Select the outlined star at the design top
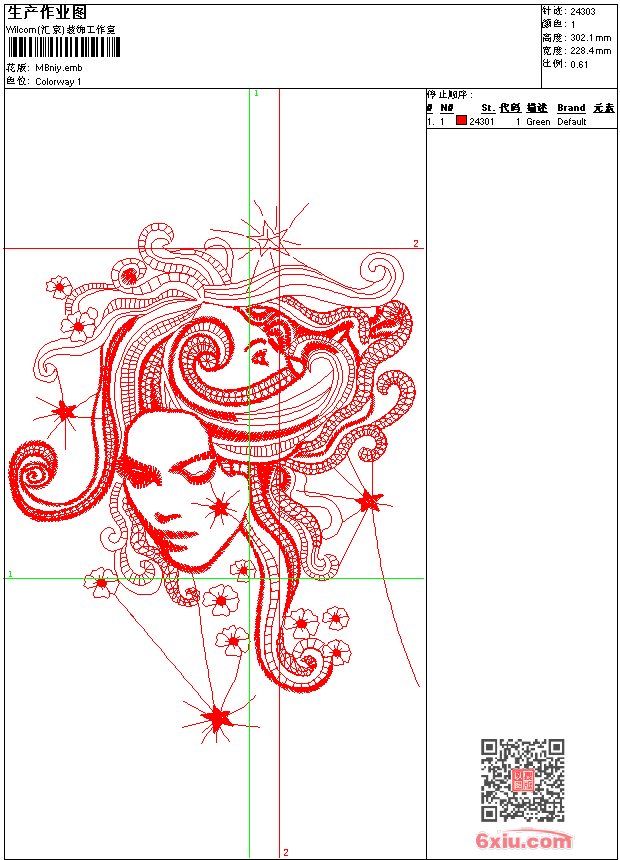This screenshot has width=620, height=860. coord(268,237)
